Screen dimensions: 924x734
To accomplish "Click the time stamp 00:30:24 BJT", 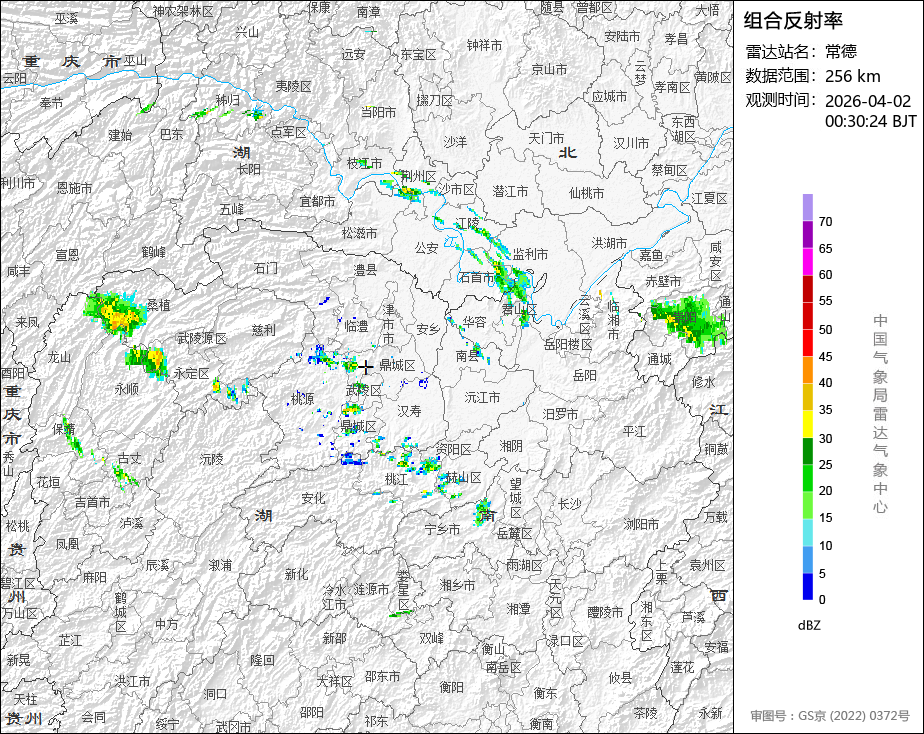I will (870, 121).
